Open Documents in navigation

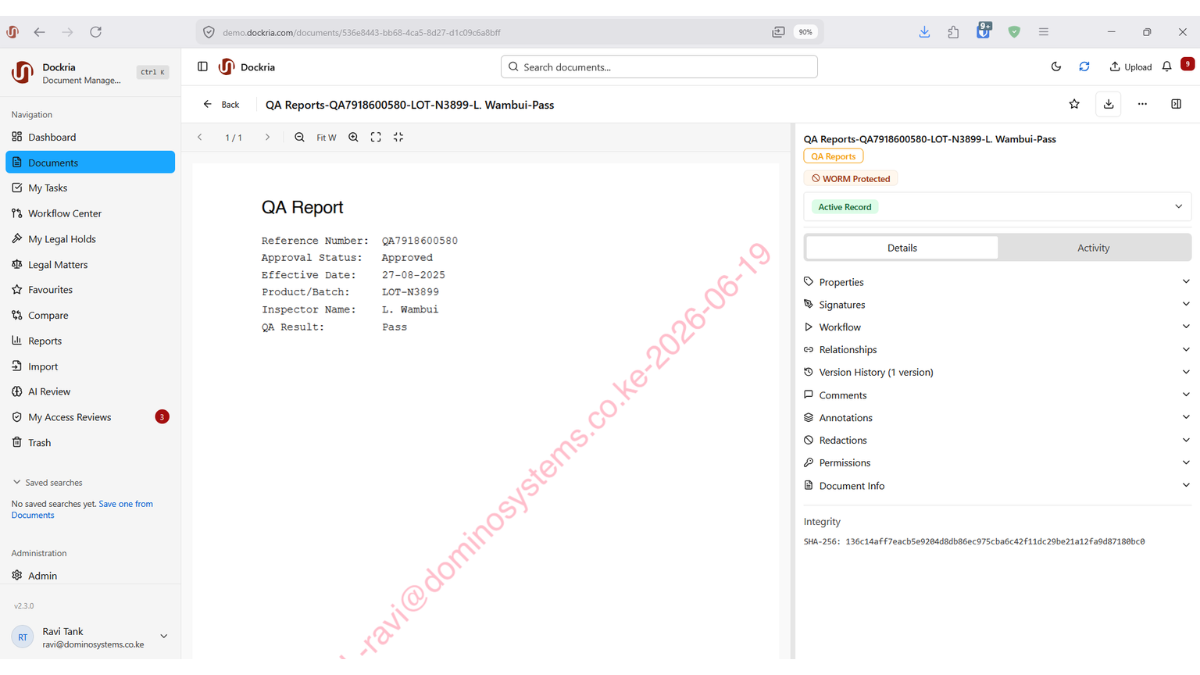tap(90, 162)
